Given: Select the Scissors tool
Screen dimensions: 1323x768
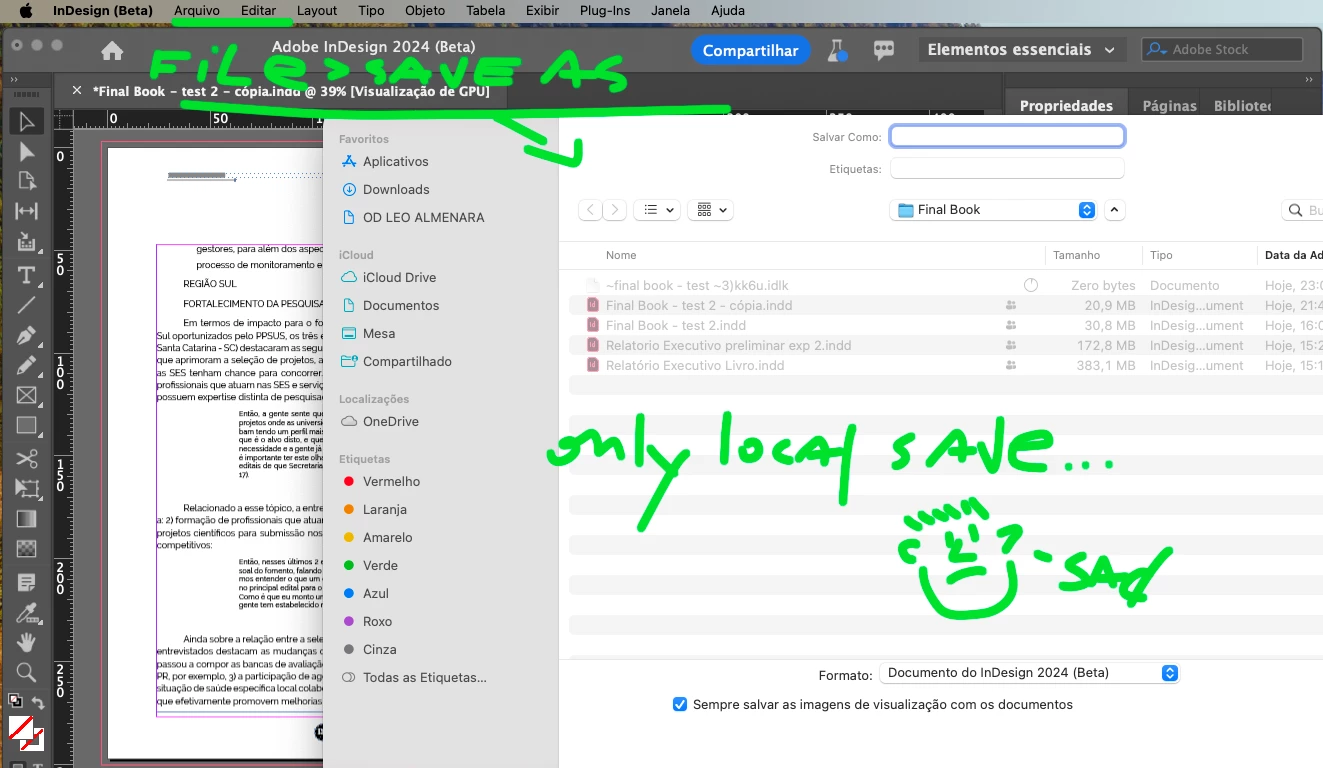Looking at the screenshot, I should [26, 459].
